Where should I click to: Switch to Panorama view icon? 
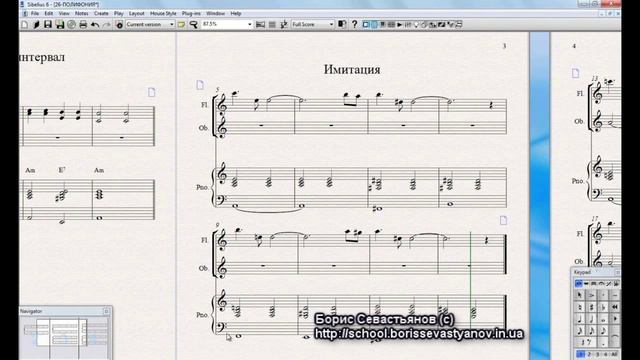[260, 24]
